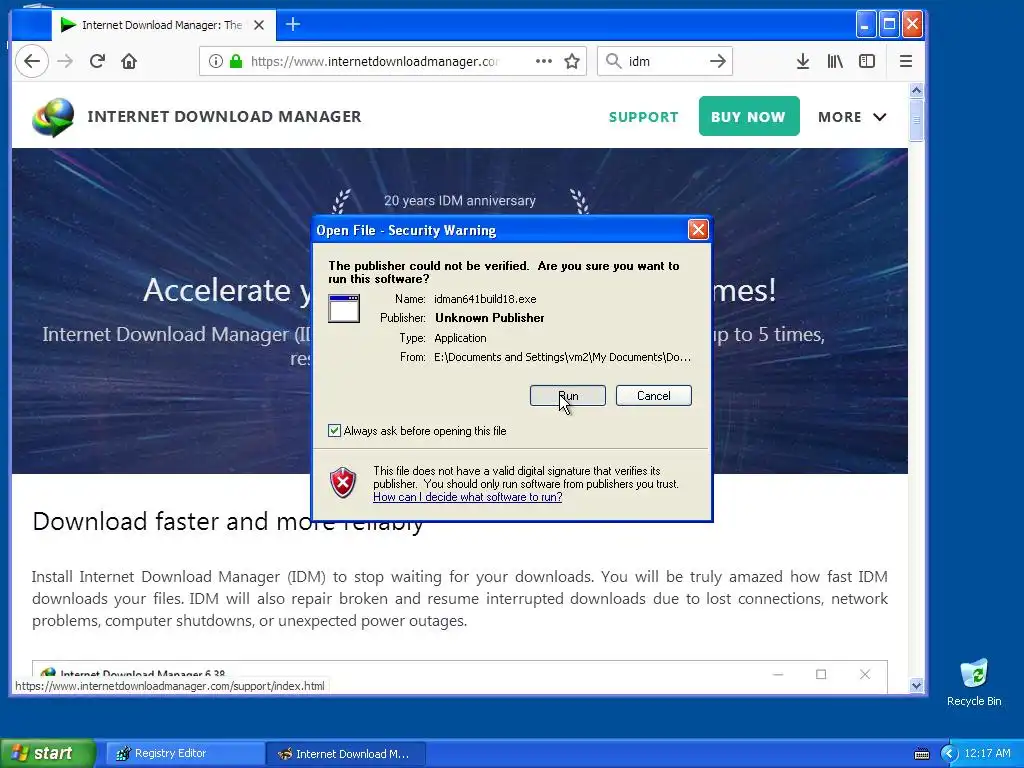
Task: Reload the current page
Action: 97,61
